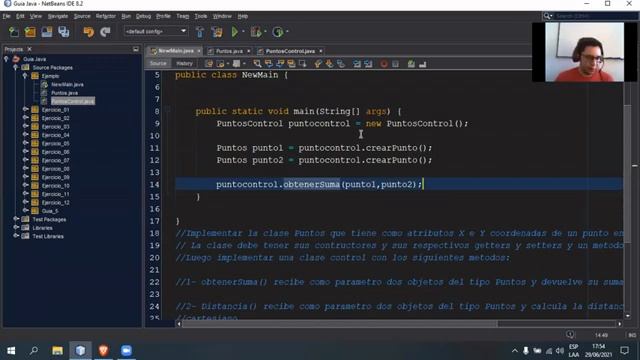The height and width of the screenshot is (360, 640).
Task: Click the Find Previous Occurrence icon
Action: [x=269, y=64]
